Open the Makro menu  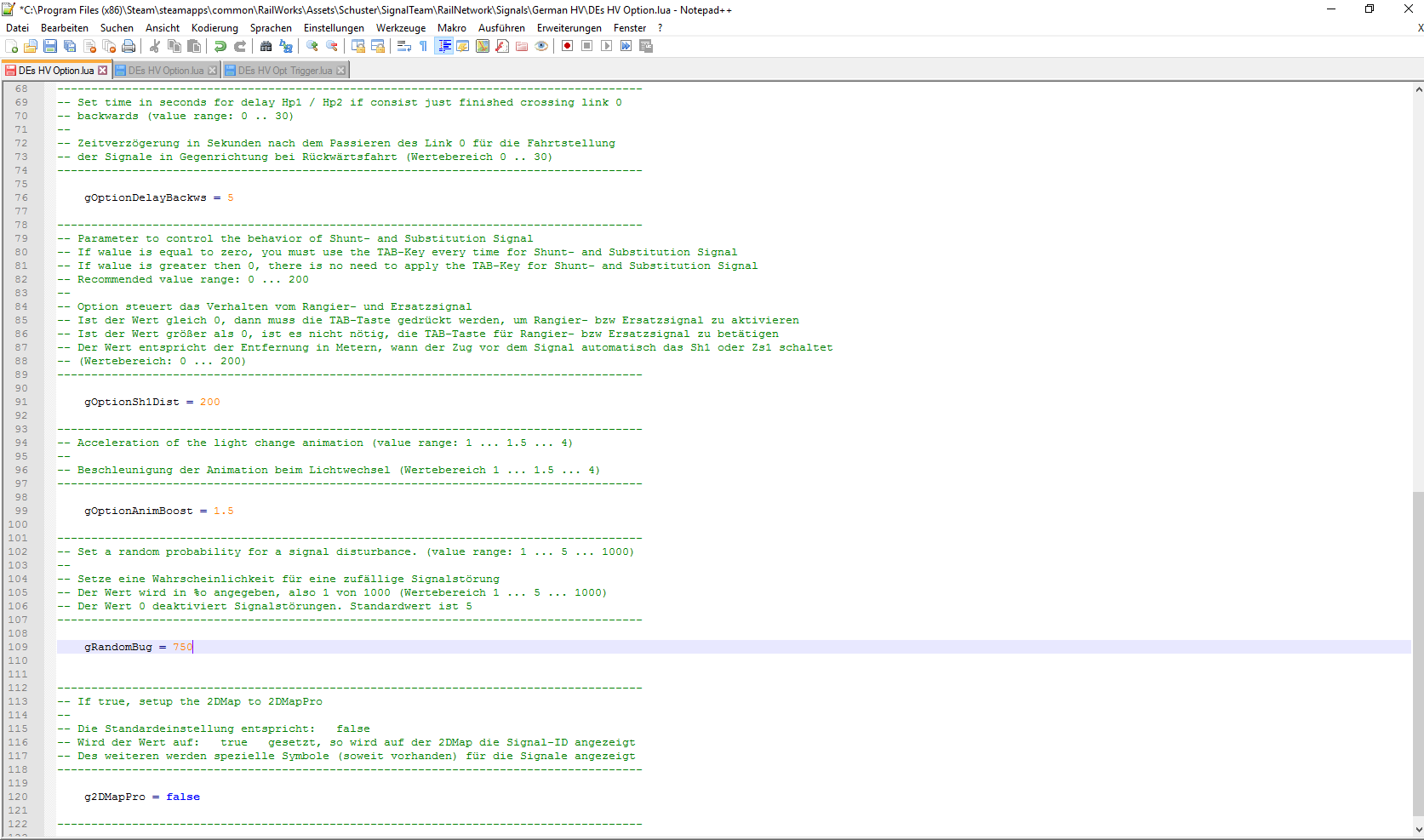click(x=452, y=28)
